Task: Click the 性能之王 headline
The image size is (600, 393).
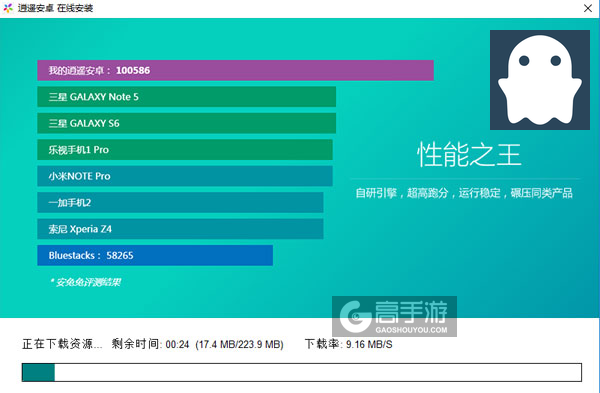Action: (x=469, y=155)
